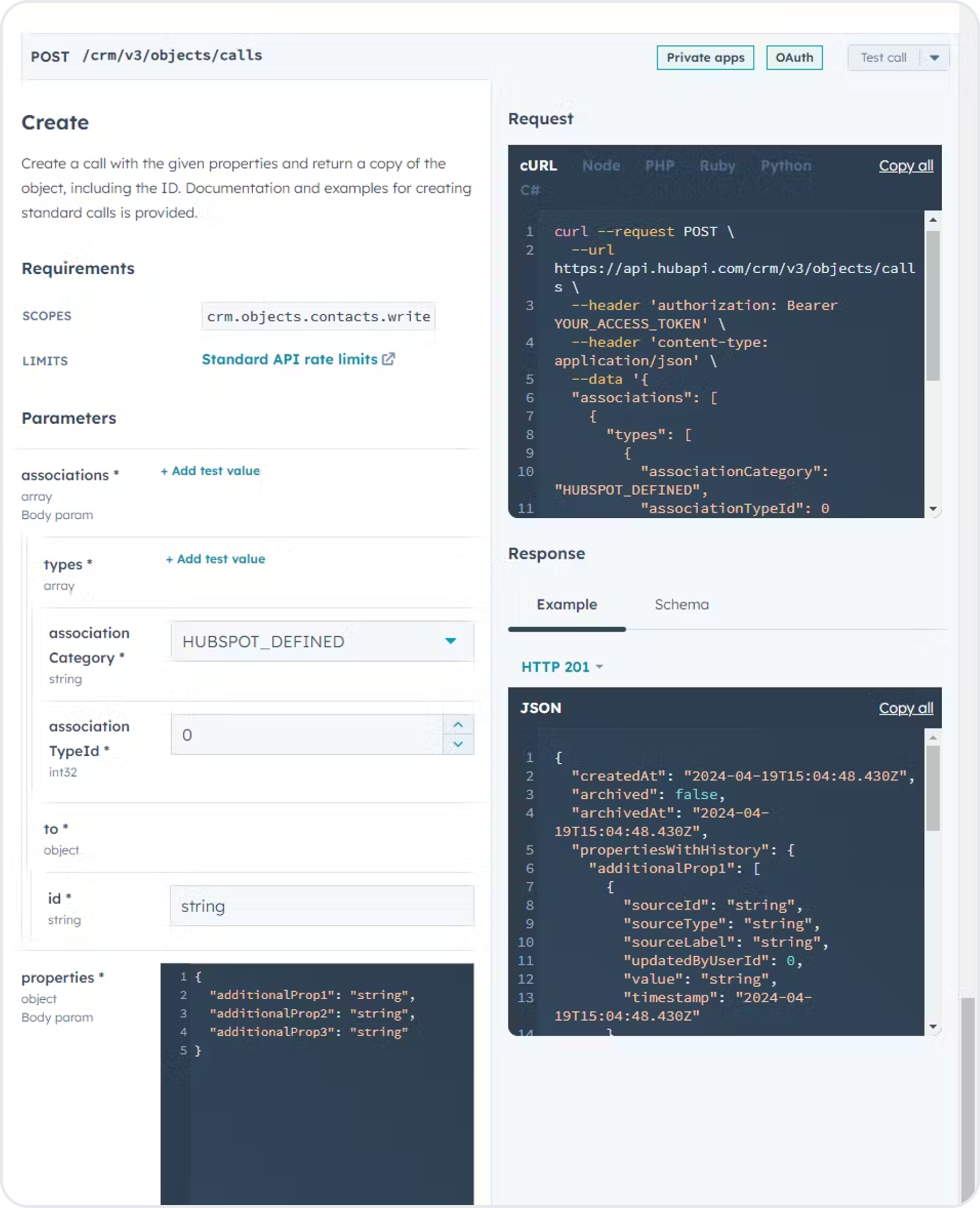Copy all of the cURL request code
Image resolution: width=980 pixels, height=1208 pixels.
coord(905,165)
